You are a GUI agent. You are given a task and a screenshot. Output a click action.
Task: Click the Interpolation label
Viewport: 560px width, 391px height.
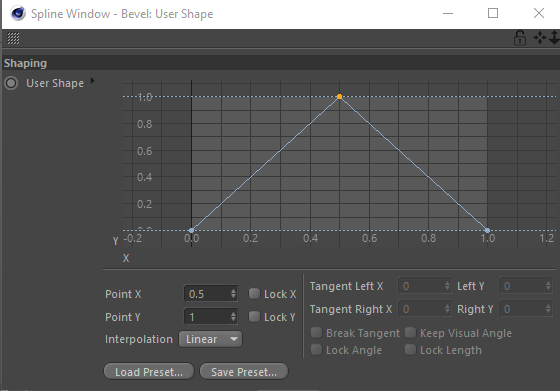(x=139, y=339)
